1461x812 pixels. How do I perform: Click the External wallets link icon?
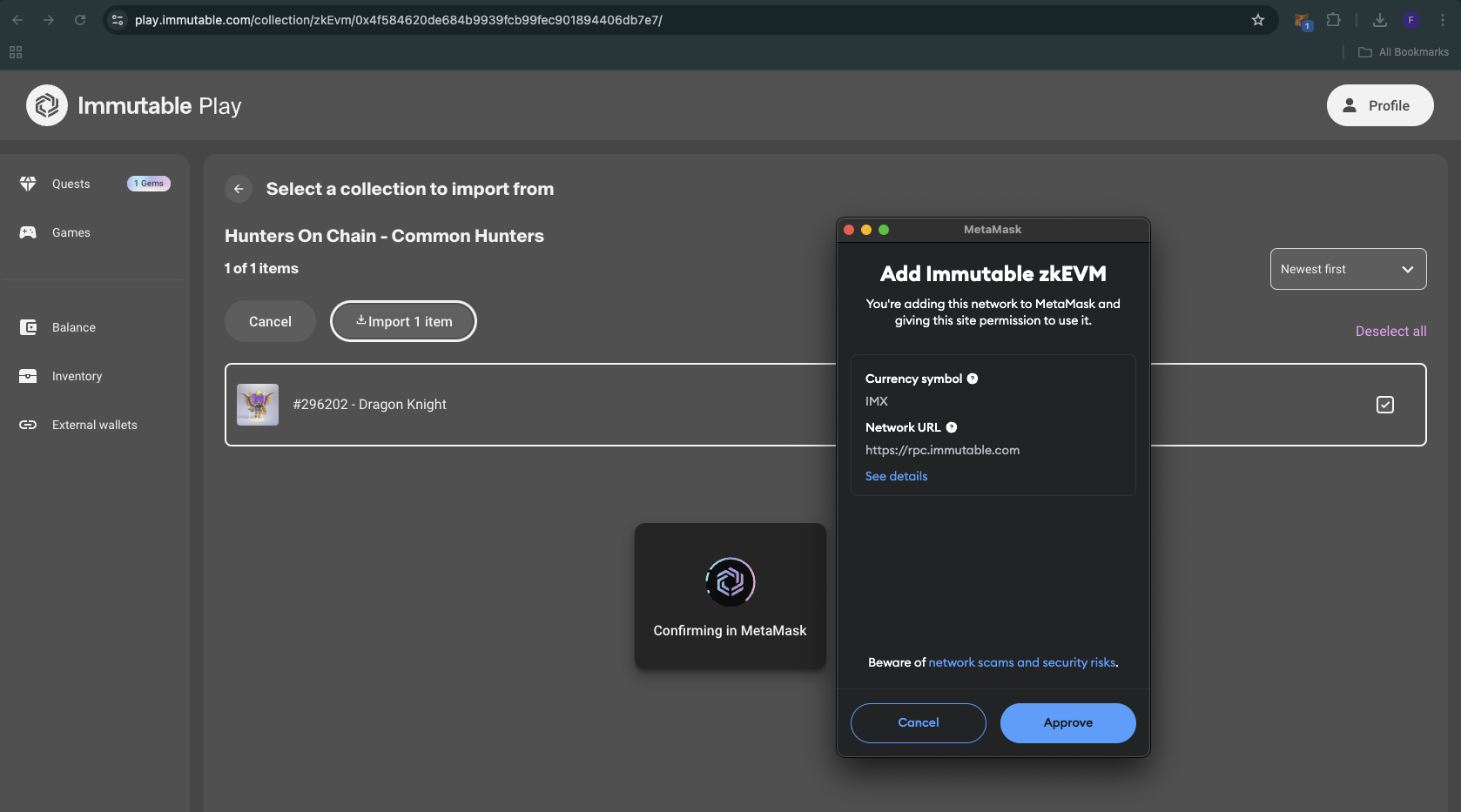[28, 425]
